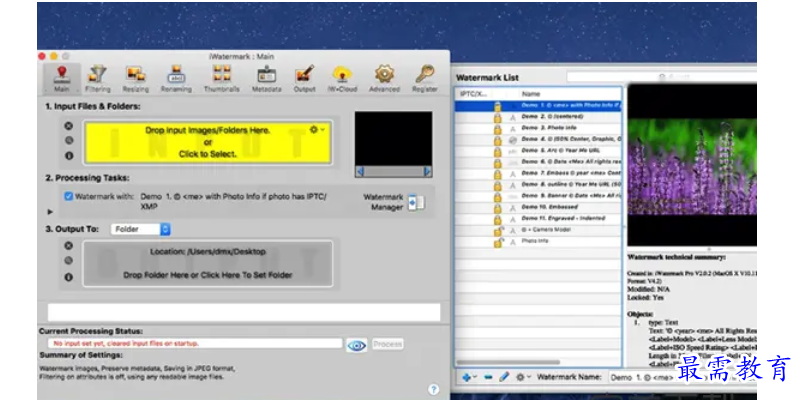
Task: Click the lock icon on Demo 2 row
Action: coord(497,118)
